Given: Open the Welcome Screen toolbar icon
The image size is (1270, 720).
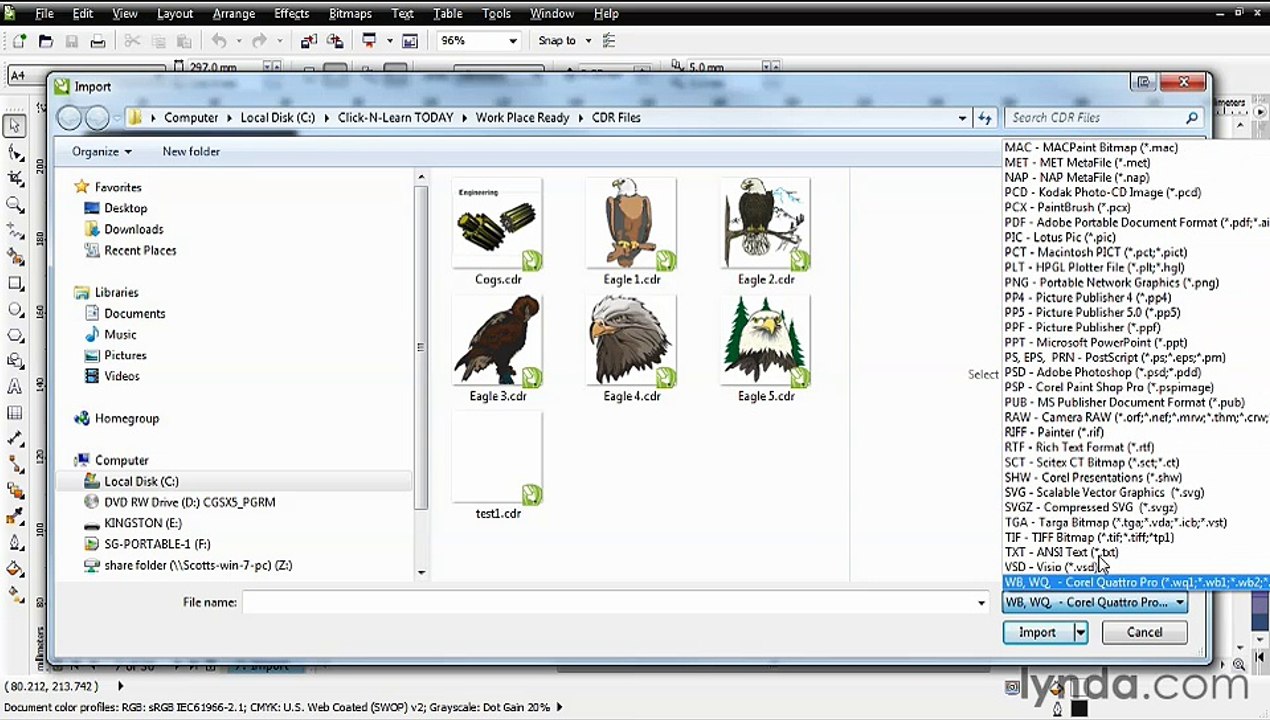Looking at the screenshot, I should [x=410, y=41].
